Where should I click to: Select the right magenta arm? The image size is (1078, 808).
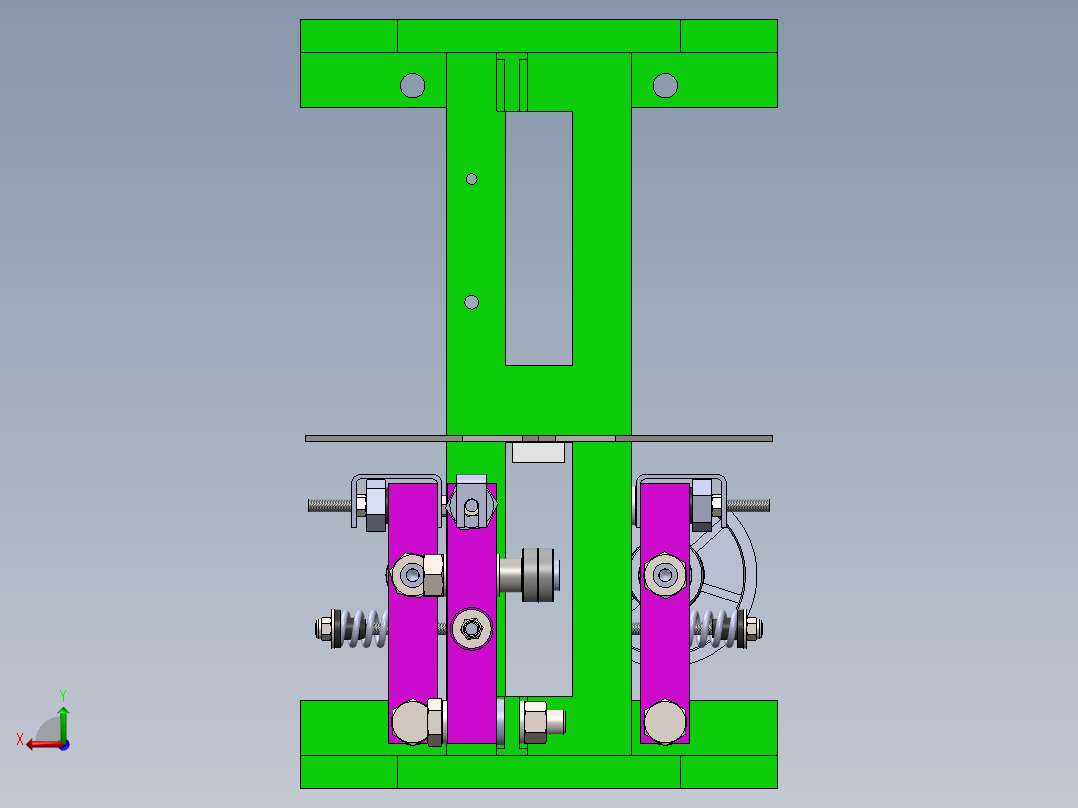click(x=665, y=612)
